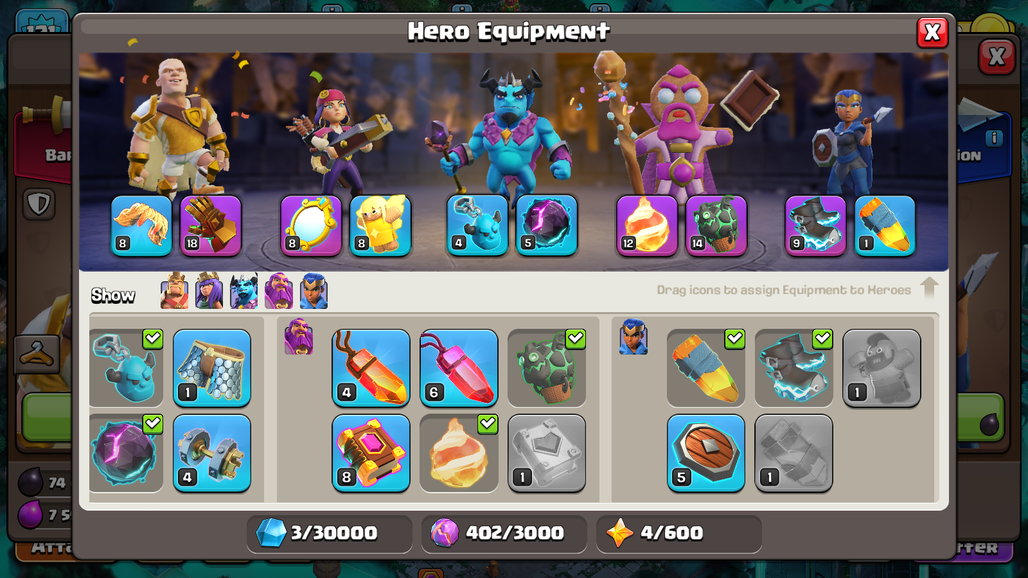The height and width of the screenshot is (578, 1028).
Task: Close the Hero Equipment window
Action: (x=932, y=32)
